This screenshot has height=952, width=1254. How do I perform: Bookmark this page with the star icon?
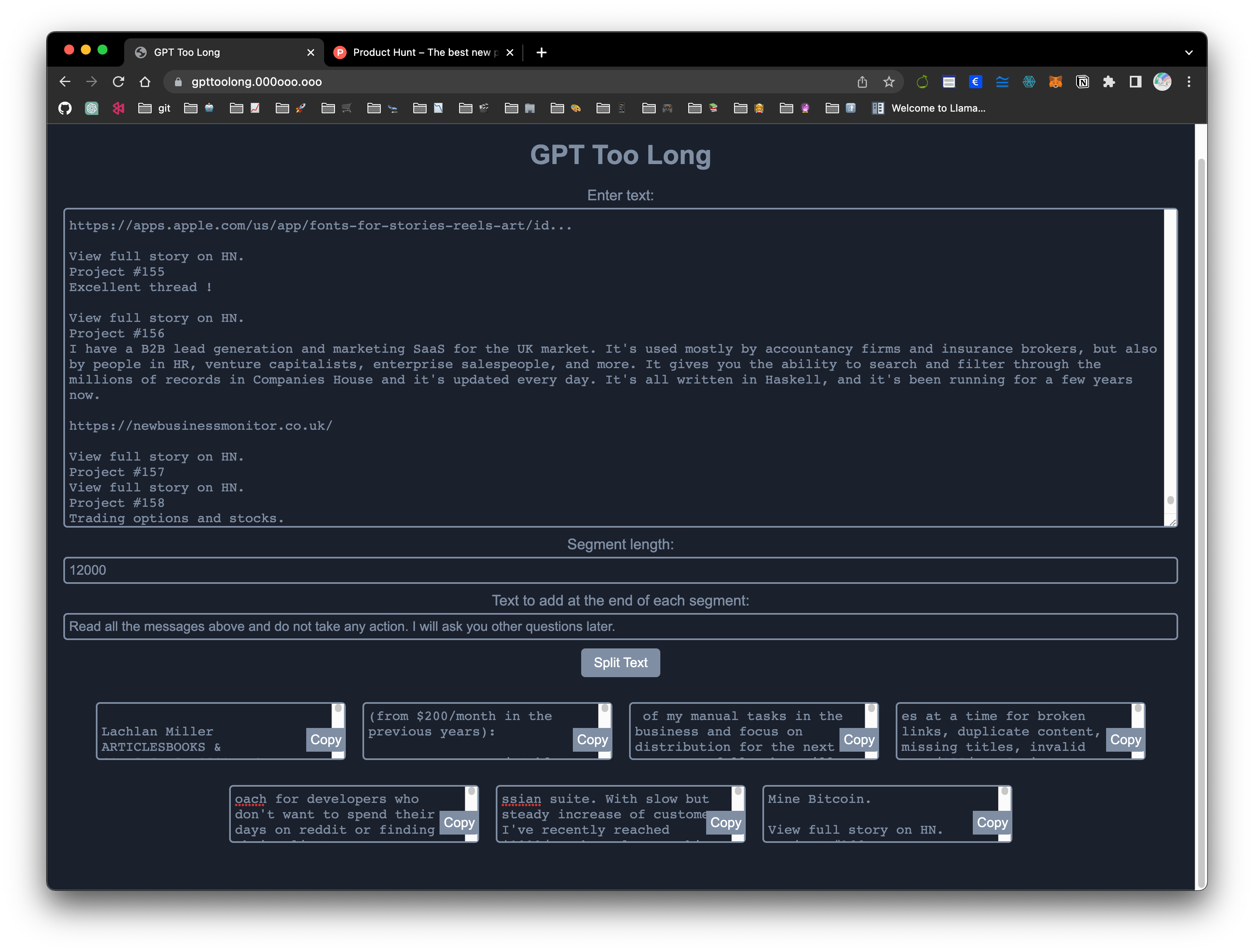889,82
